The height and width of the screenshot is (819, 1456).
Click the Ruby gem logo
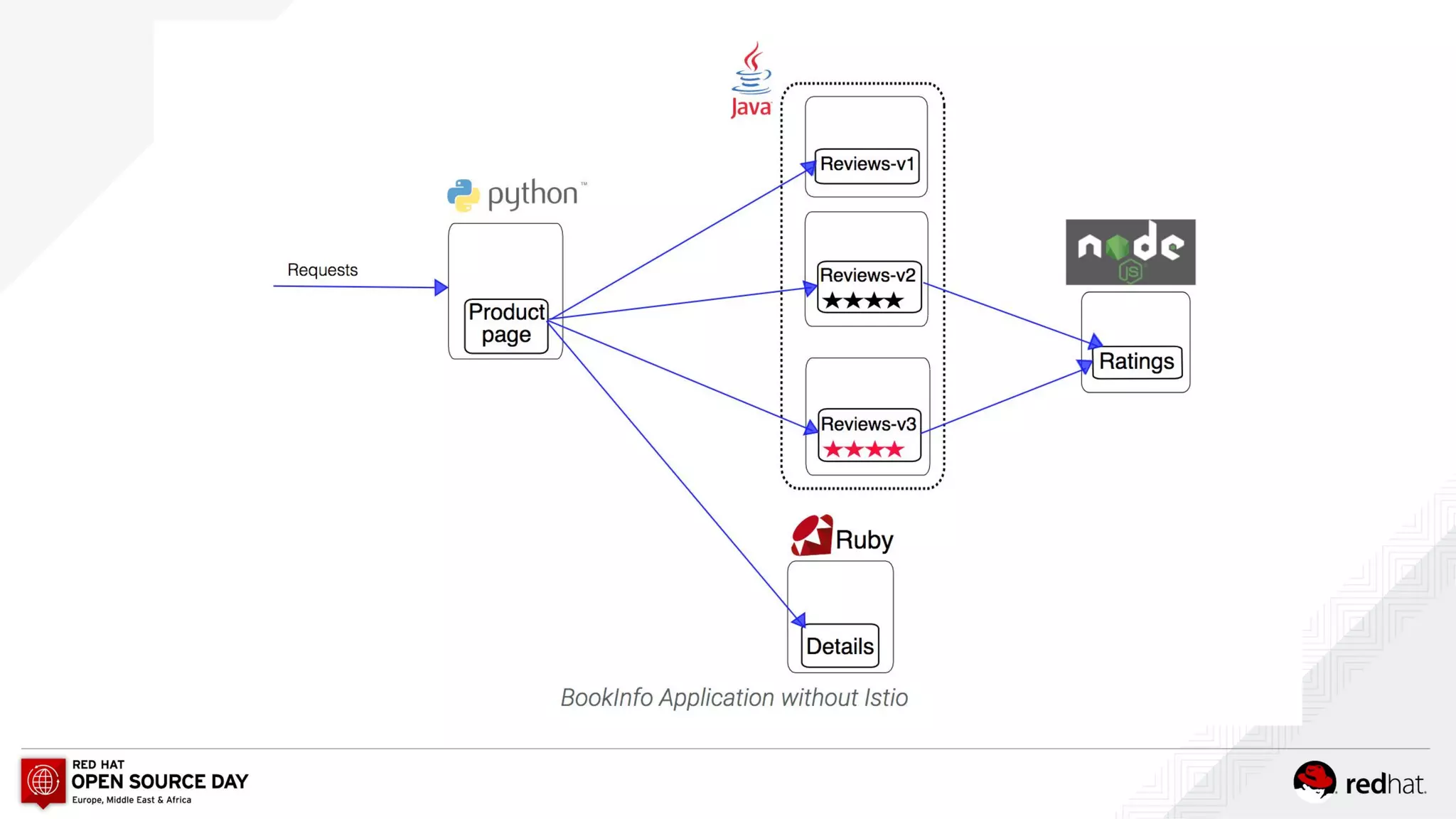pyautogui.click(x=811, y=535)
